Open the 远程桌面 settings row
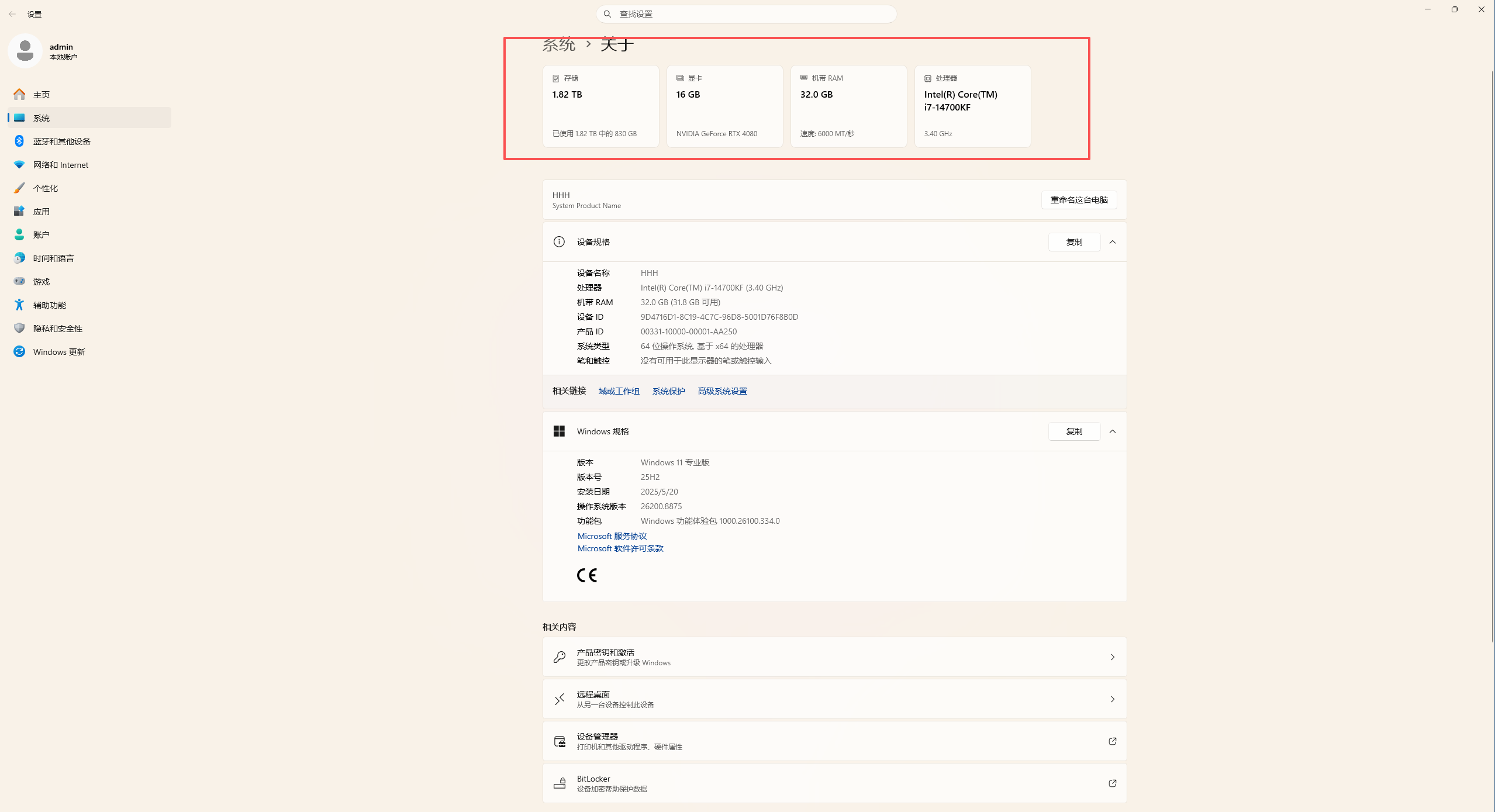Image resolution: width=1495 pixels, height=812 pixels. 834,699
